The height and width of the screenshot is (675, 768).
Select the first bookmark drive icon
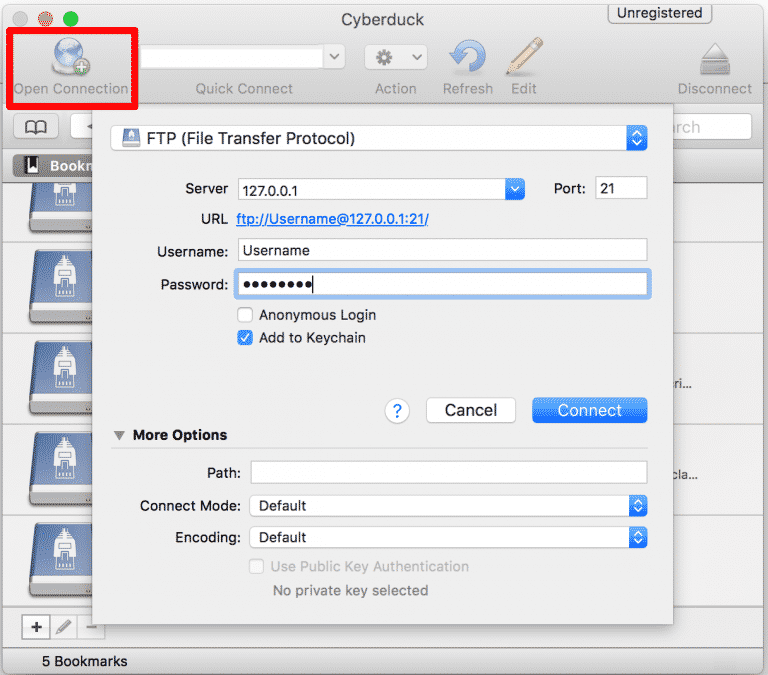coord(60,206)
